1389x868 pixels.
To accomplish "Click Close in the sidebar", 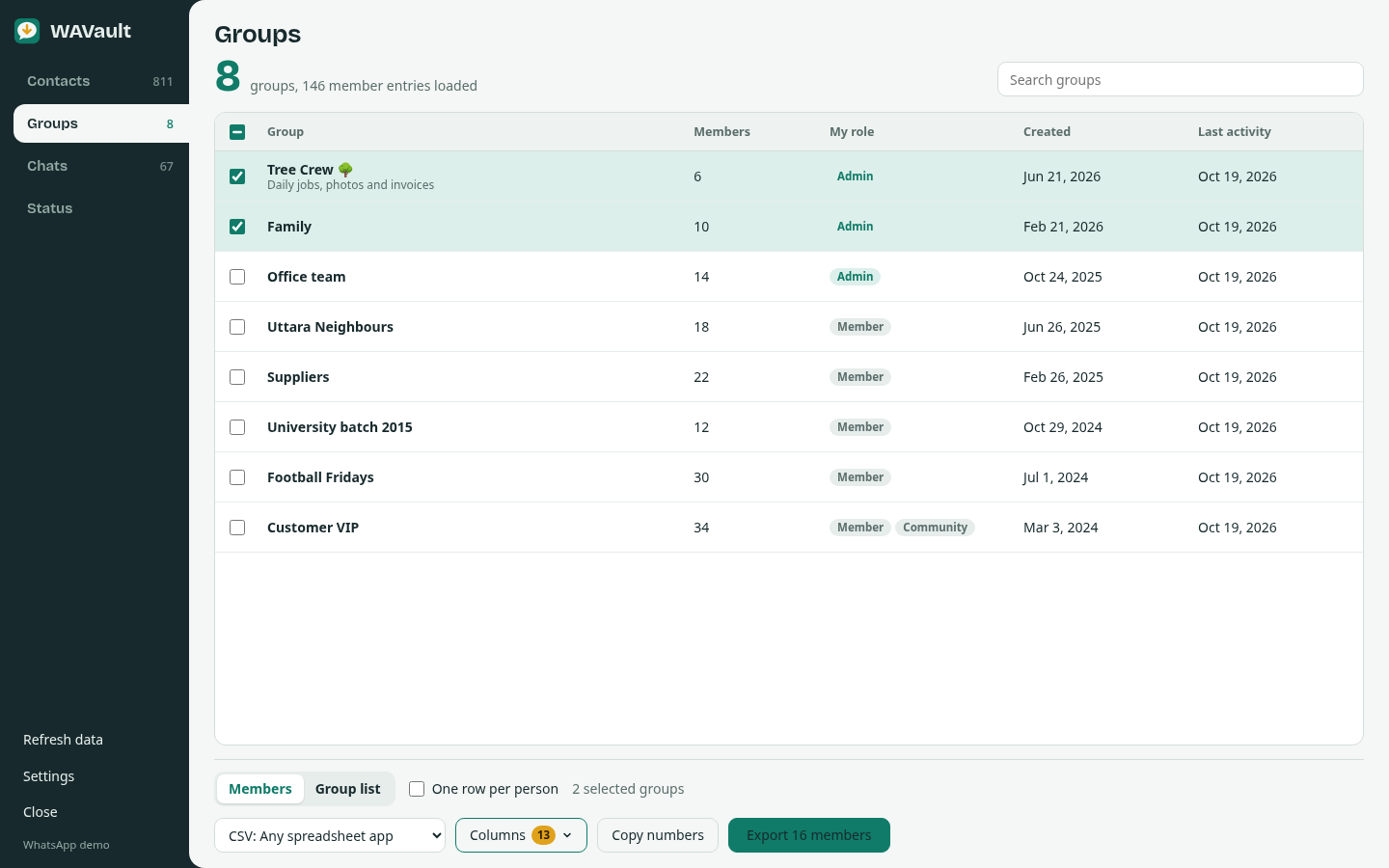I will (41, 812).
